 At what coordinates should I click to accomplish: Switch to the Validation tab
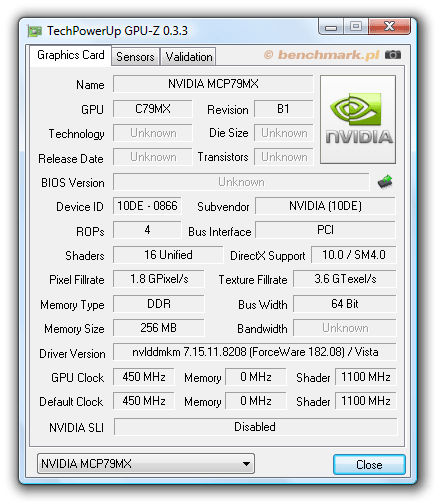point(189,57)
